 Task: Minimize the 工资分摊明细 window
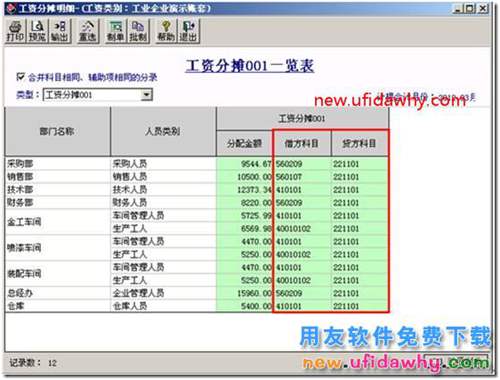click(x=458, y=9)
